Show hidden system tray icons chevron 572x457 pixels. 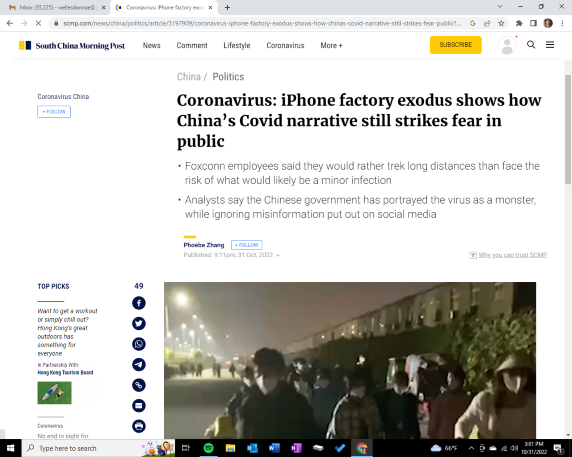471,448
